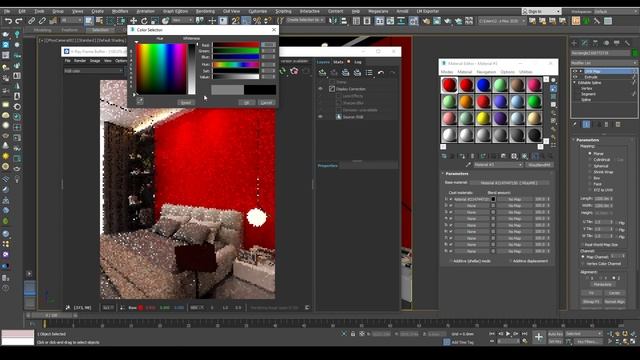This screenshot has height=360, width=640.
Task: Click the undo arrow in frame buffer layers
Action: tap(380, 73)
